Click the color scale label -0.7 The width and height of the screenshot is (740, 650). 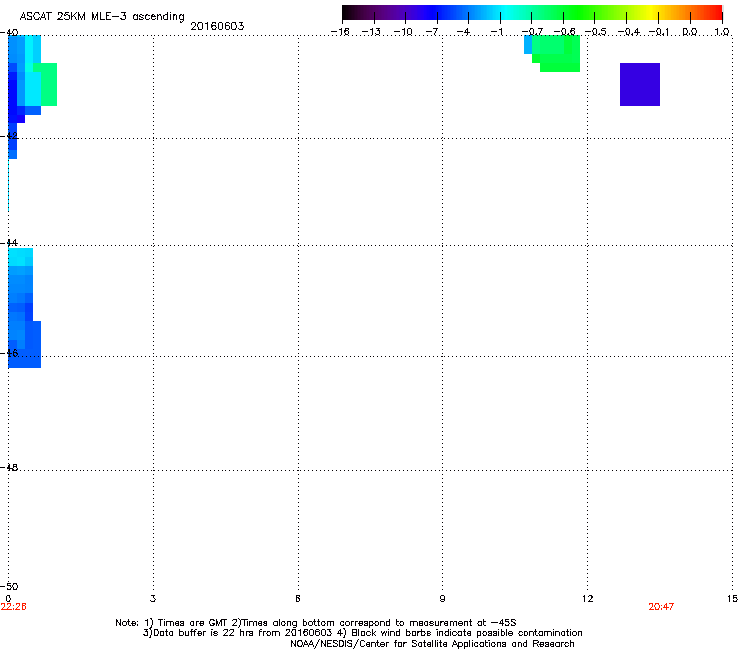(x=533, y=32)
